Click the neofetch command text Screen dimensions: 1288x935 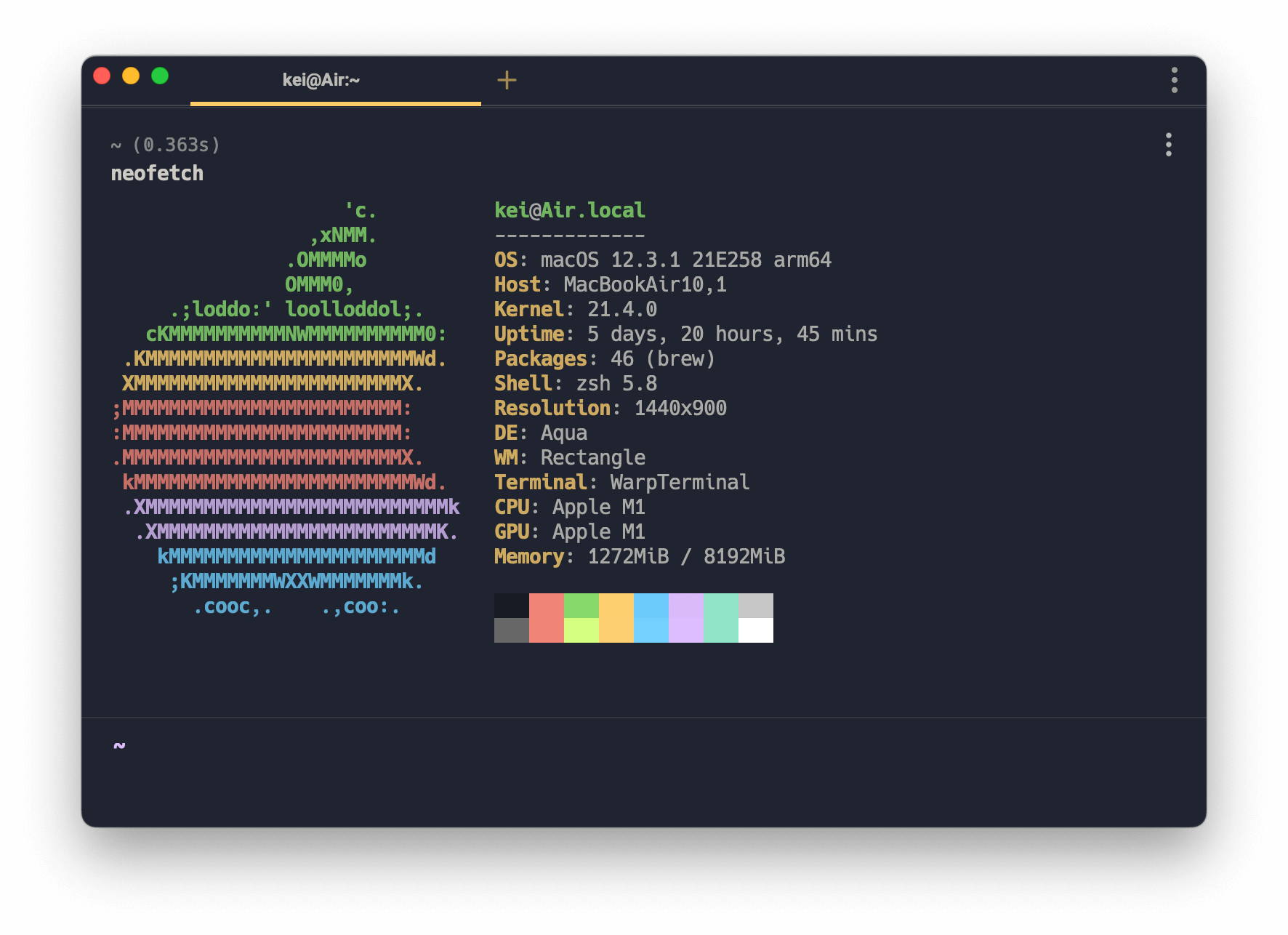[157, 173]
